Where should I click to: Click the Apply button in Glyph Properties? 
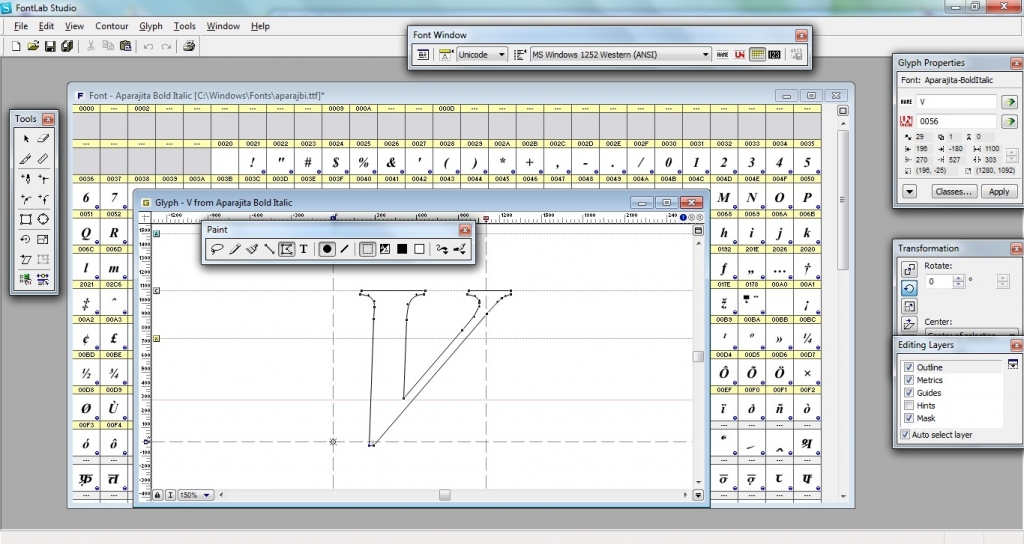[x=998, y=191]
